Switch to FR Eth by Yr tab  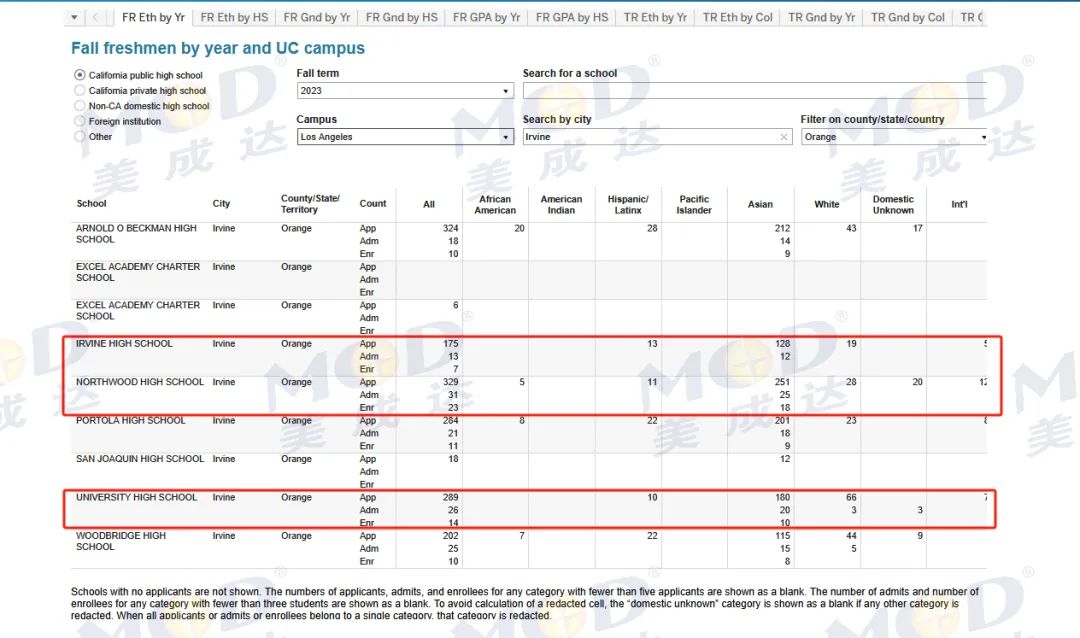tap(153, 17)
